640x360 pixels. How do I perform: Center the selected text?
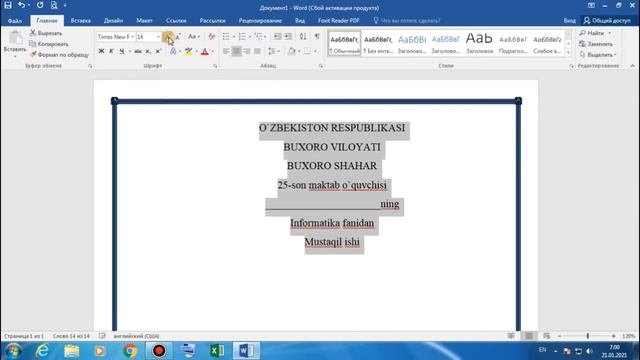pyautogui.click(x=236, y=51)
